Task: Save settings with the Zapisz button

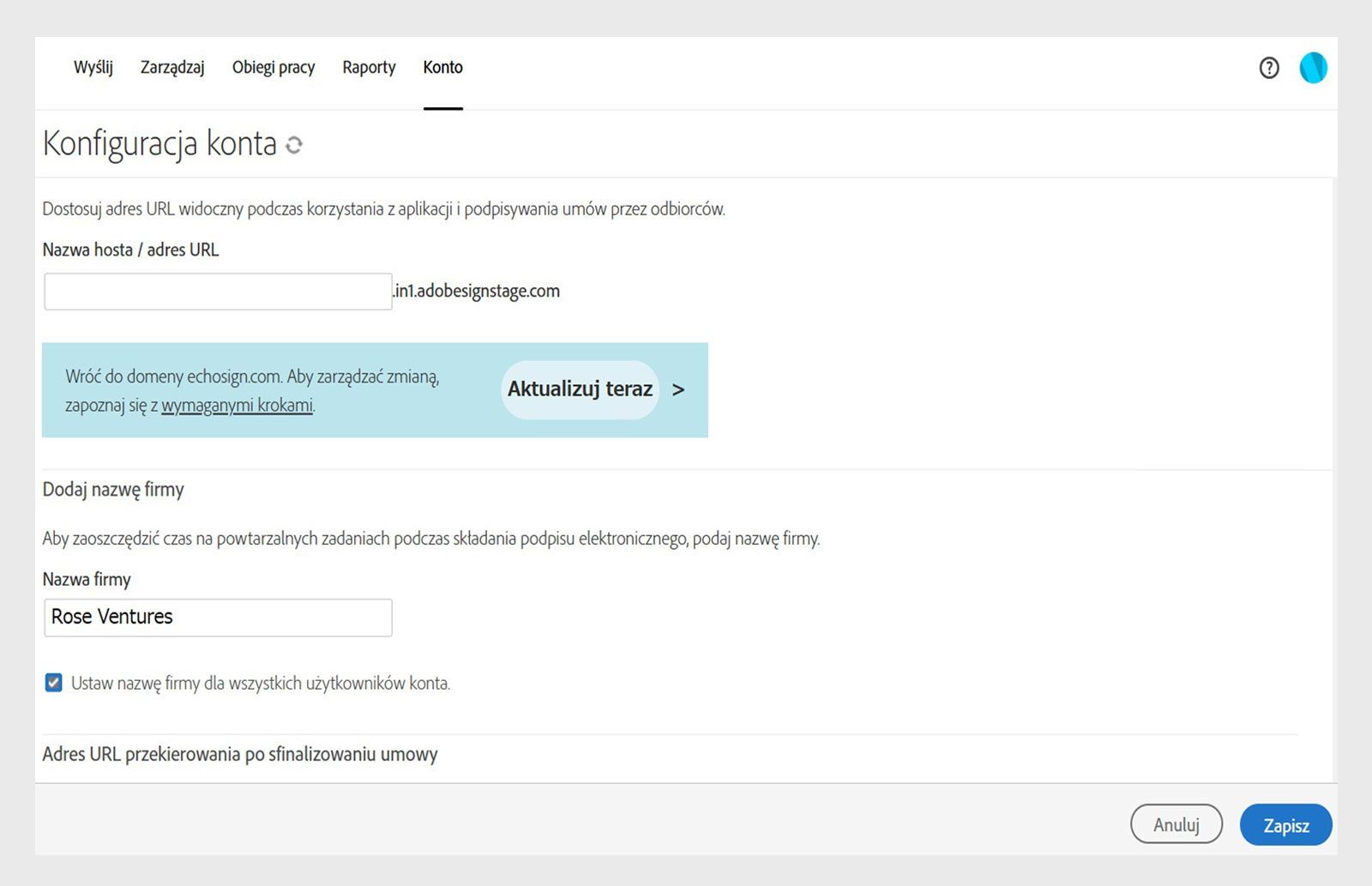Action: [1285, 824]
